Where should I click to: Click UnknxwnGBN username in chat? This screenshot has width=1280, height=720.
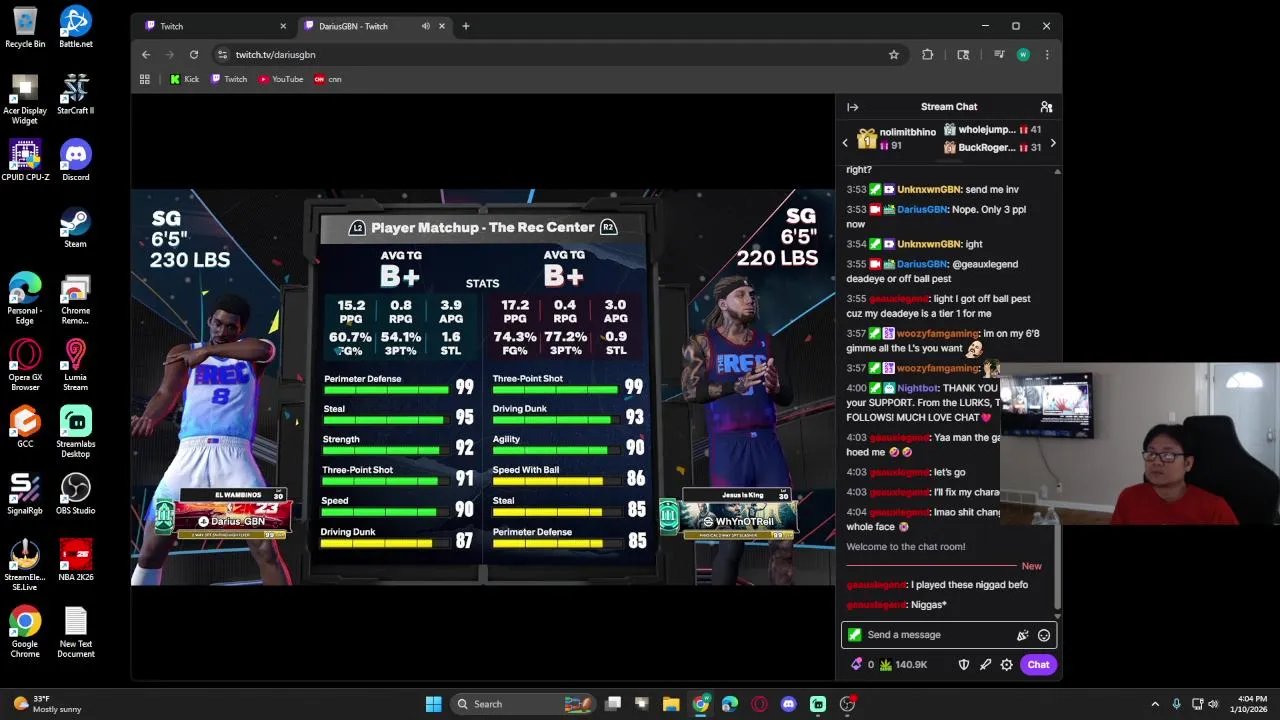point(929,190)
